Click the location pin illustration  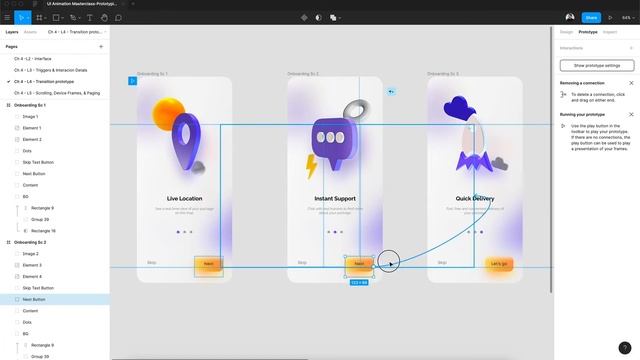186,141
